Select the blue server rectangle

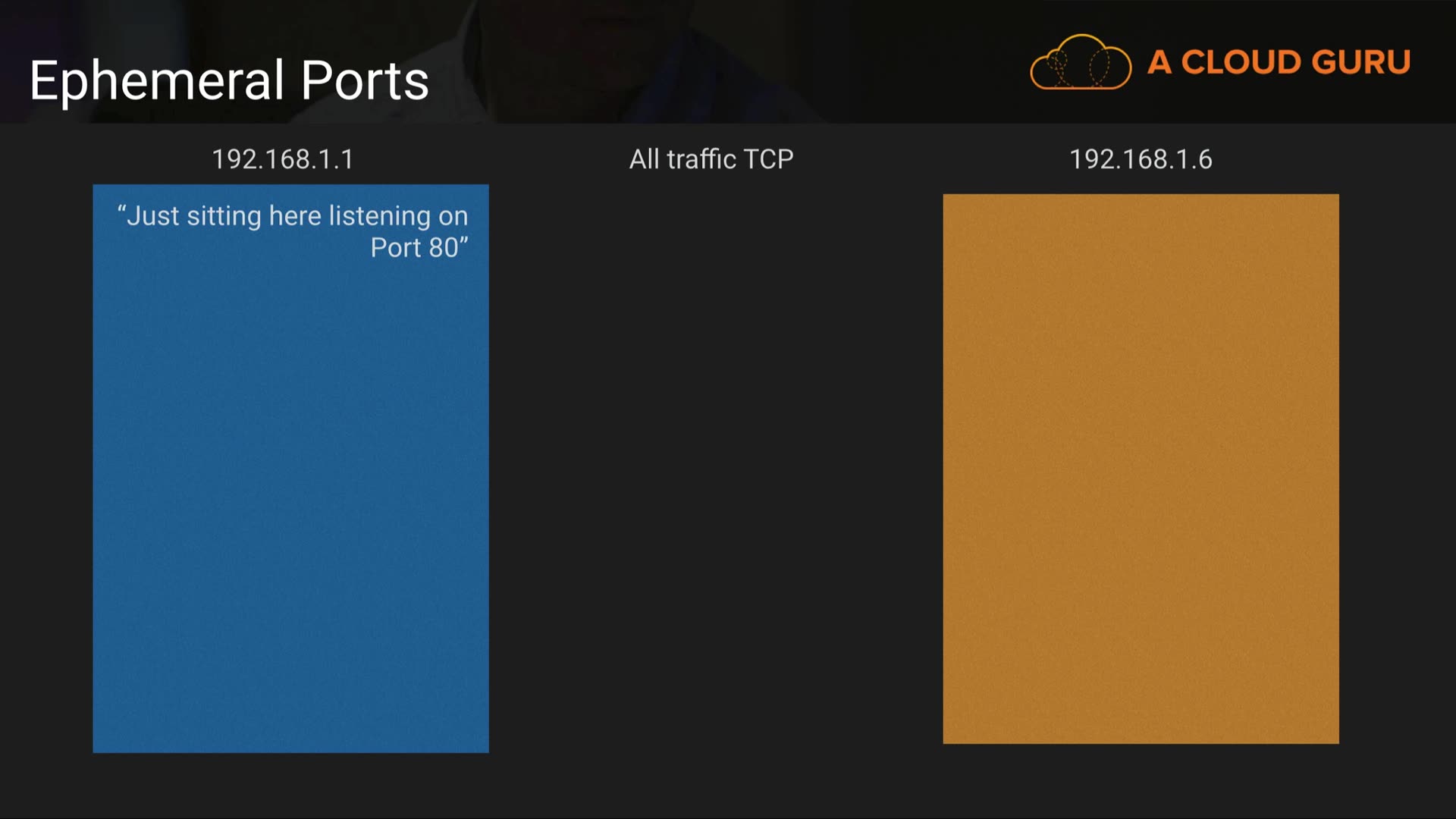point(290,493)
